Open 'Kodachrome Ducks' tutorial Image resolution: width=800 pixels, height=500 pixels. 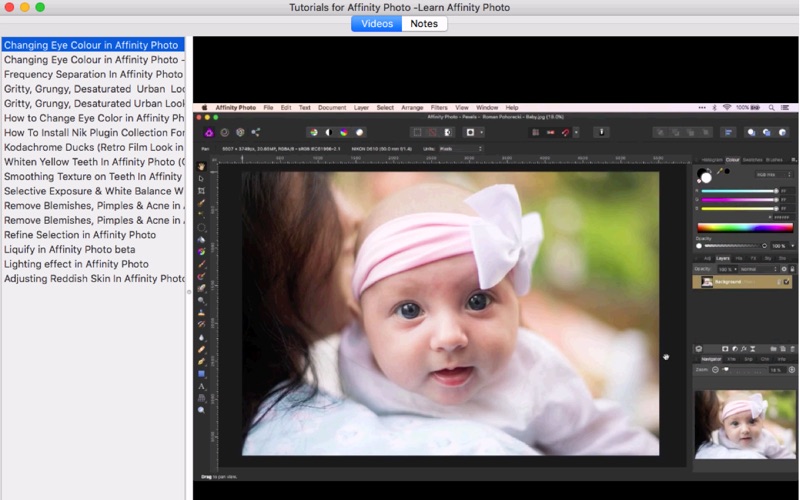tap(93, 147)
